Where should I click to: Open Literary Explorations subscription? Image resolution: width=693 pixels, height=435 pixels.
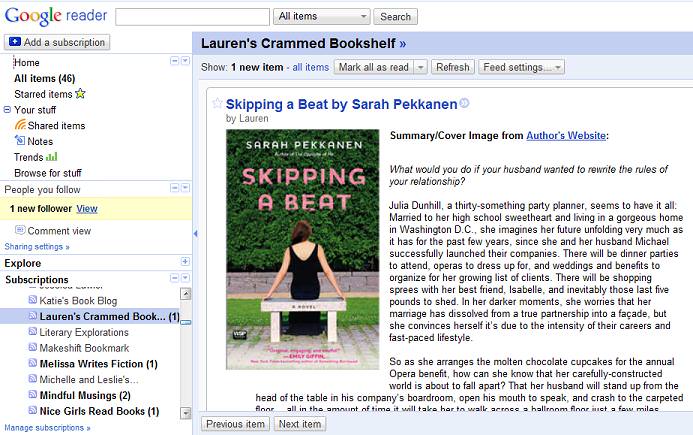[x=84, y=332]
